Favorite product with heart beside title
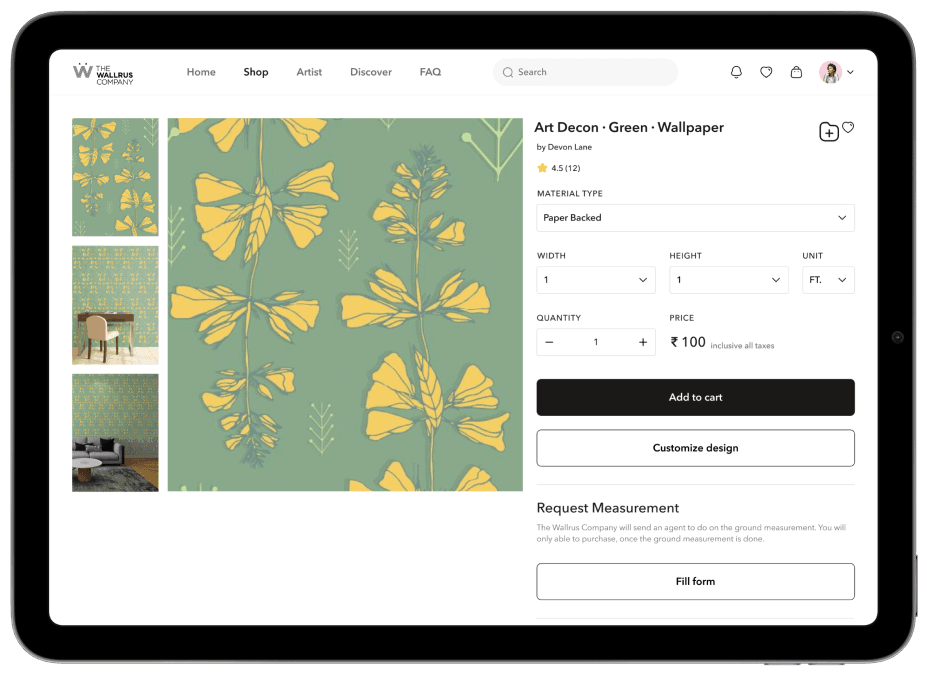927x674 pixels. pyautogui.click(x=848, y=127)
